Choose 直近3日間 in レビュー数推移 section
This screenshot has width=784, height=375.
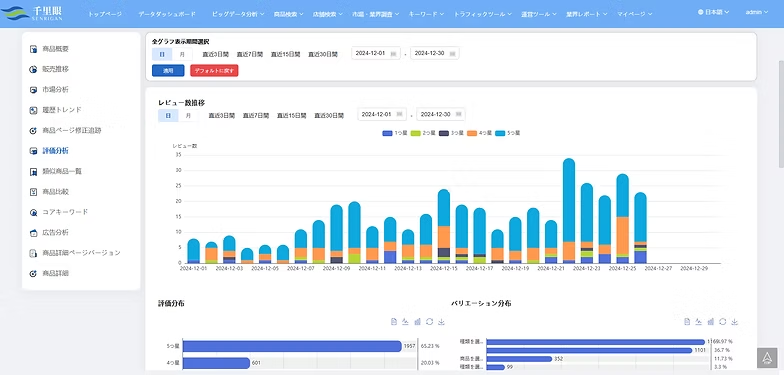(x=222, y=116)
